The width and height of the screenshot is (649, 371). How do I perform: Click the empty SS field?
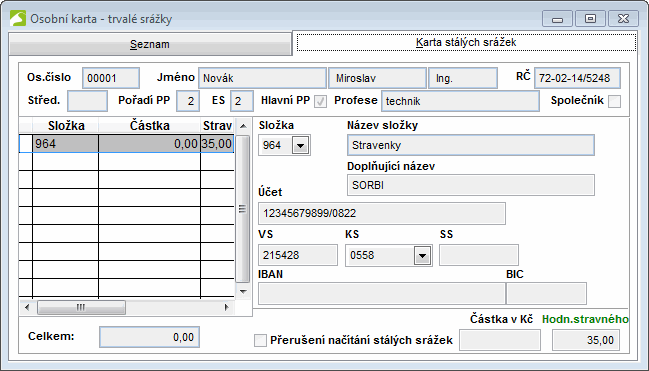(x=479, y=255)
